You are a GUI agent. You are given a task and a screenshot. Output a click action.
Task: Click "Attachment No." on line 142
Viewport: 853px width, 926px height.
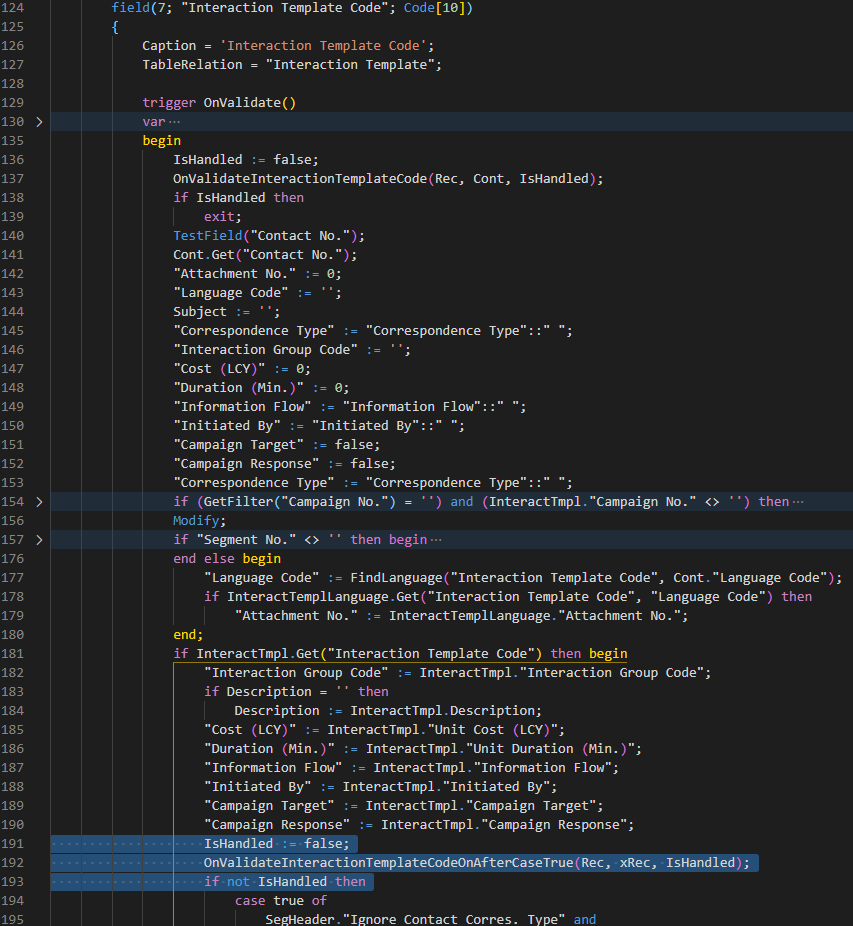(235, 274)
